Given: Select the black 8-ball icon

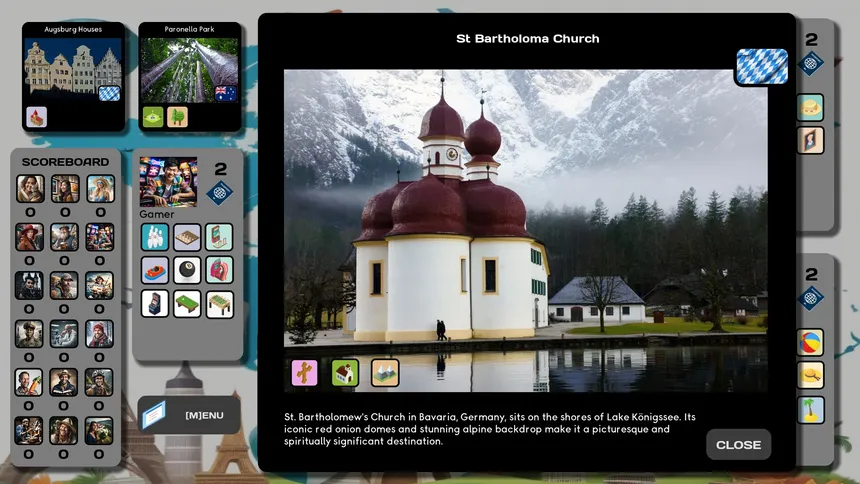Looking at the screenshot, I should tap(187, 270).
